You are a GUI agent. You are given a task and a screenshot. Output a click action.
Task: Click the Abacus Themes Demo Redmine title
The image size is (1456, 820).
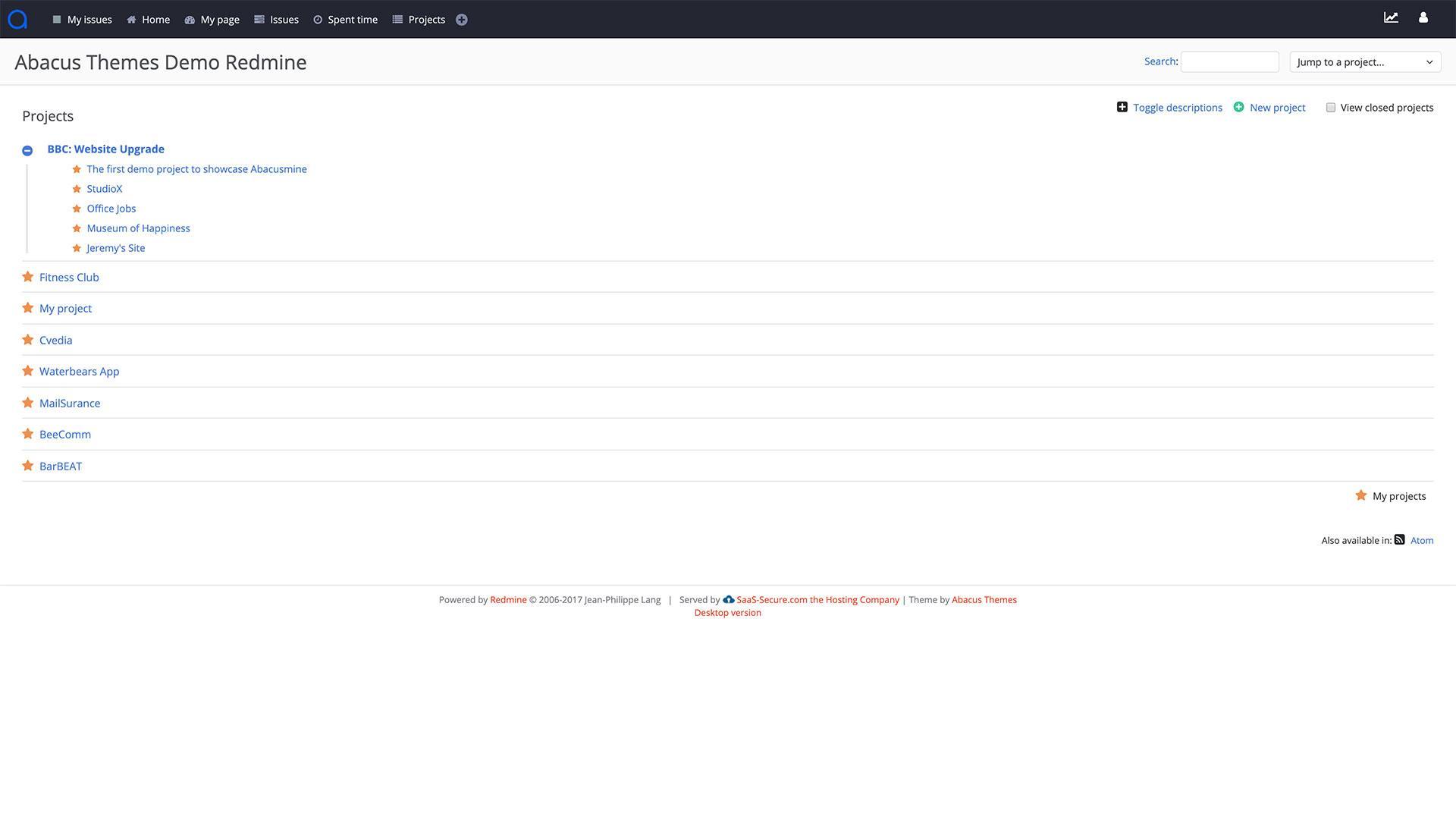point(161,62)
